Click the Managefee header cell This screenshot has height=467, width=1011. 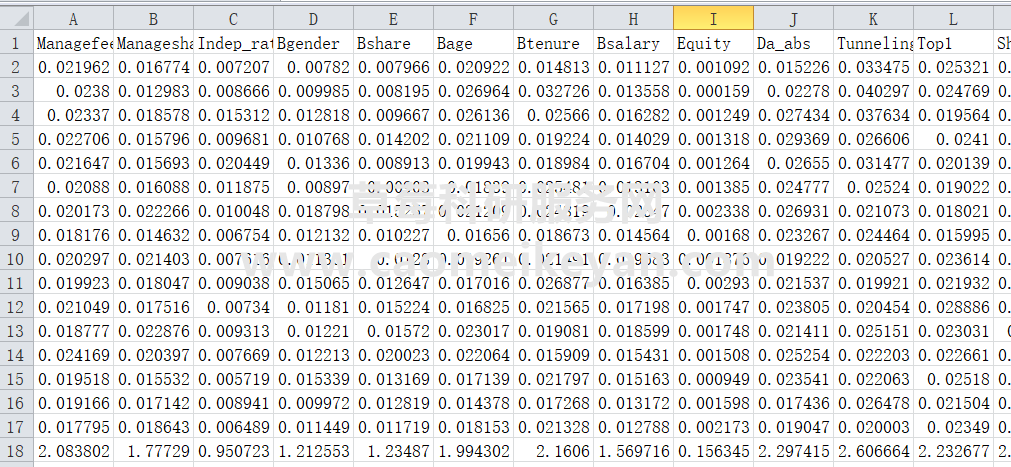tap(74, 43)
